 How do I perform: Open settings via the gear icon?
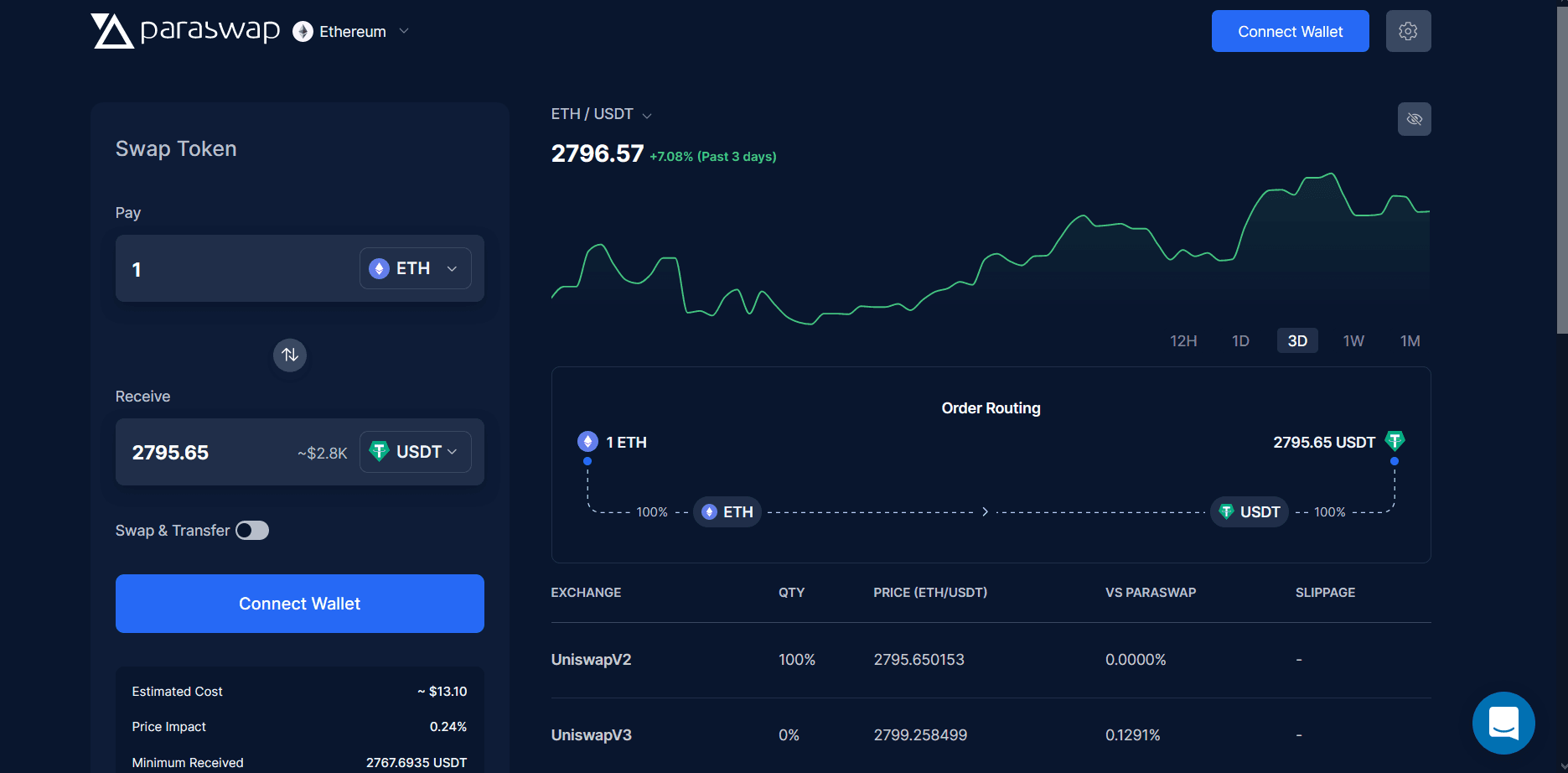1408,31
